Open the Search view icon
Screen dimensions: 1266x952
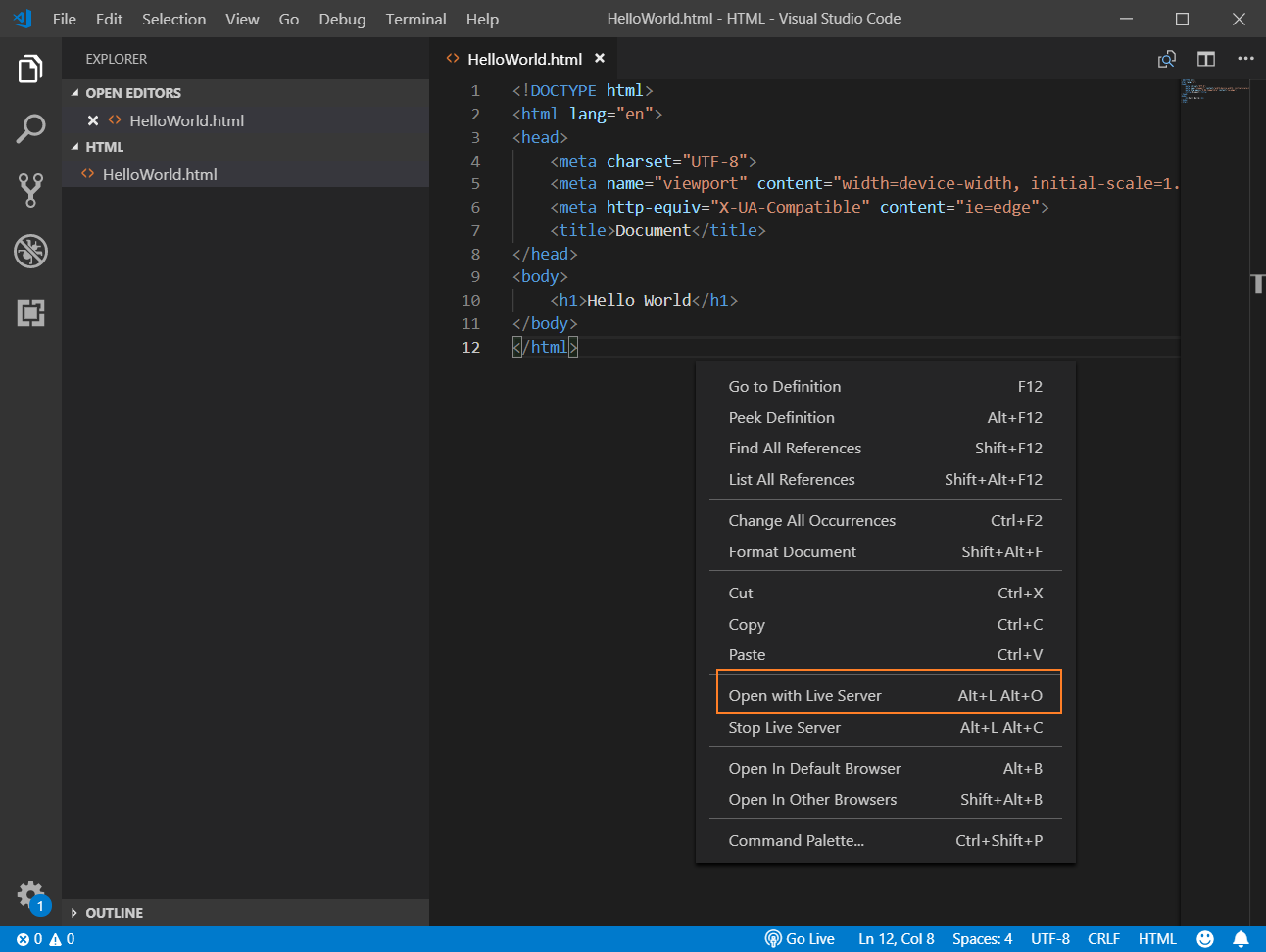pyautogui.click(x=30, y=129)
